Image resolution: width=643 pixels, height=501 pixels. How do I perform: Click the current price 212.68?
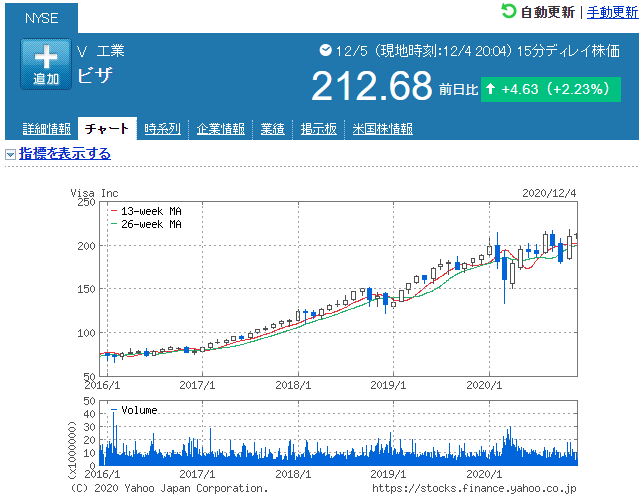(372, 86)
